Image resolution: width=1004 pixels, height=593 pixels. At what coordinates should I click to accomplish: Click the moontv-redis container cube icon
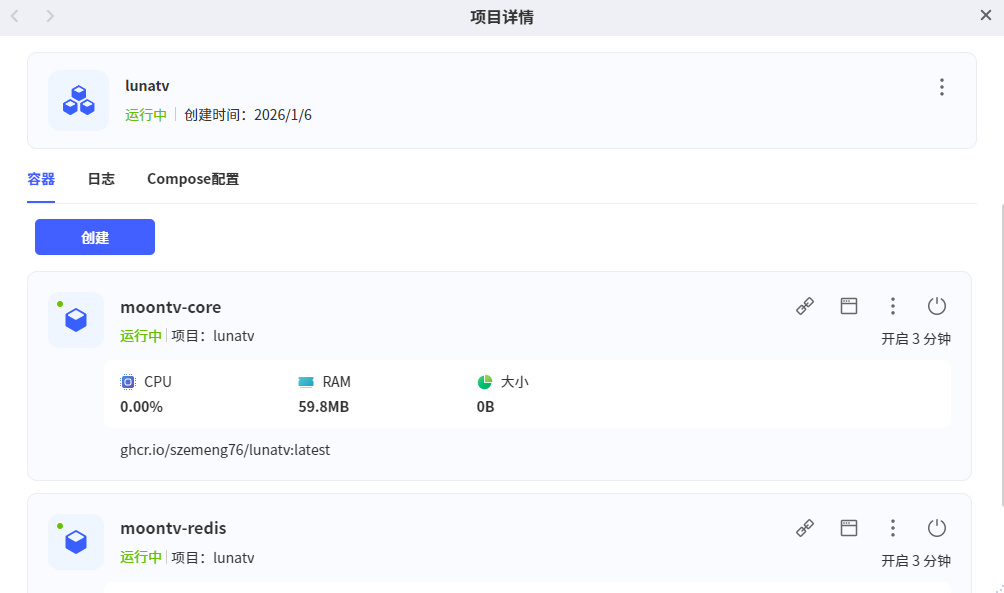point(76,542)
